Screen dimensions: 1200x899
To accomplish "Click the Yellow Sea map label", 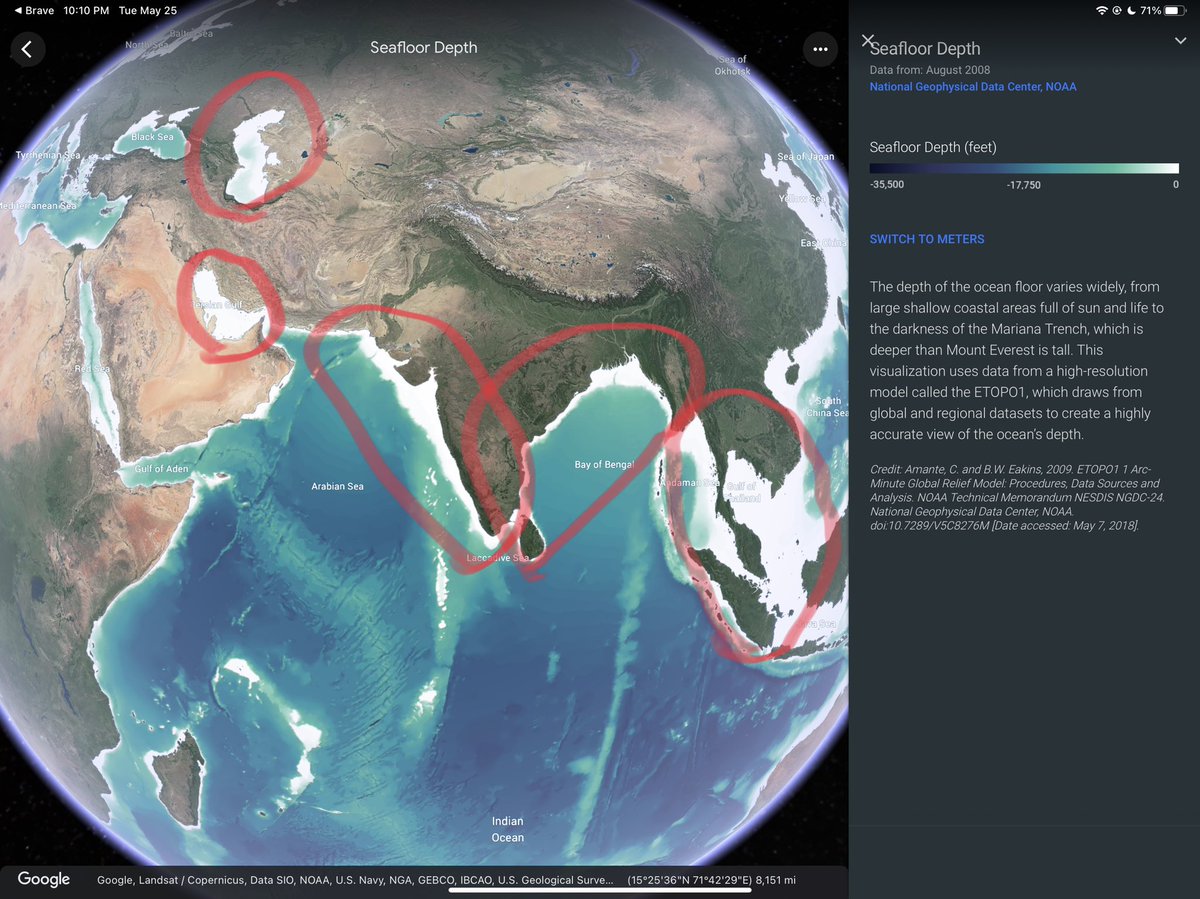I will coord(801,199).
